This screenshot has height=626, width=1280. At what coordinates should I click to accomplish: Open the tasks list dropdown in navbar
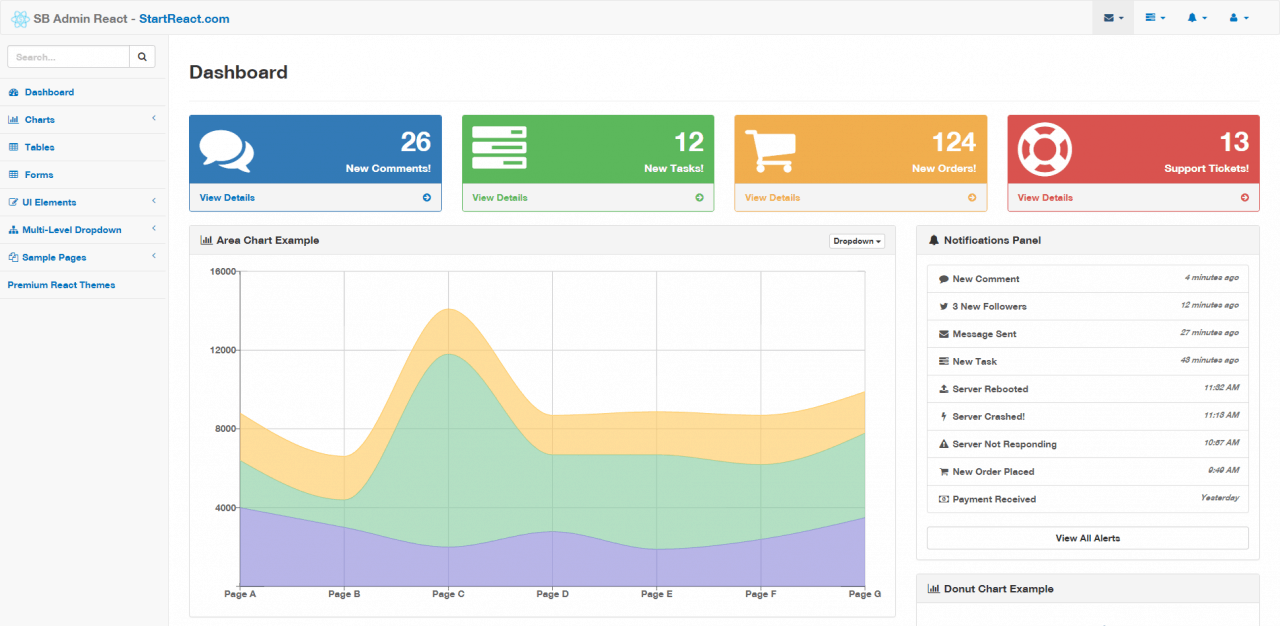click(1155, 18)
